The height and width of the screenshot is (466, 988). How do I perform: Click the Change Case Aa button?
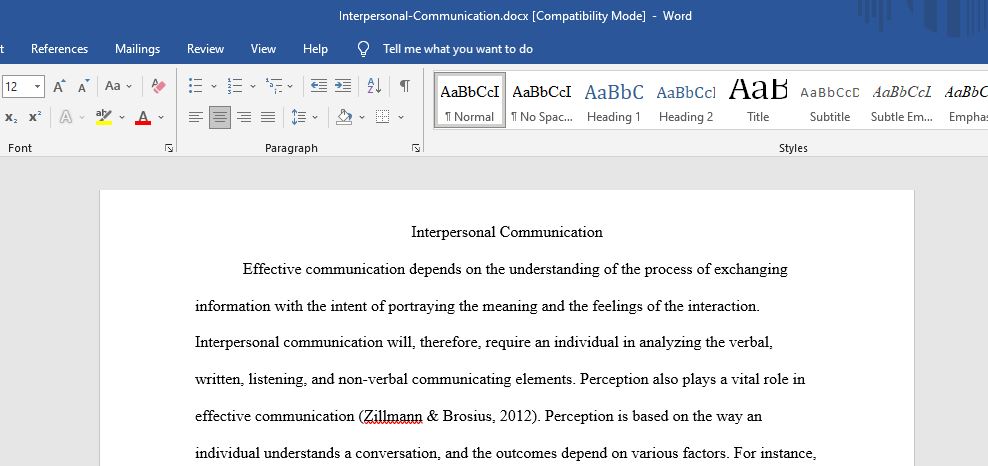pos(113,86)
